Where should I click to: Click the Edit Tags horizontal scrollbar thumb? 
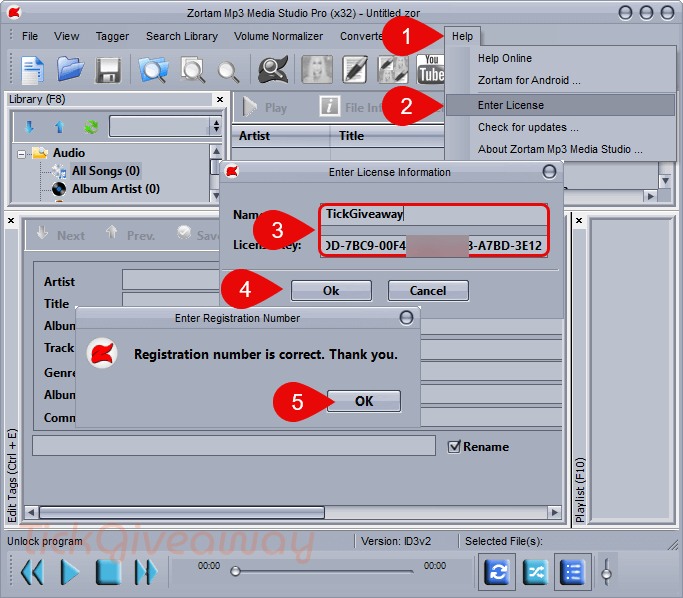click(182, 512)
